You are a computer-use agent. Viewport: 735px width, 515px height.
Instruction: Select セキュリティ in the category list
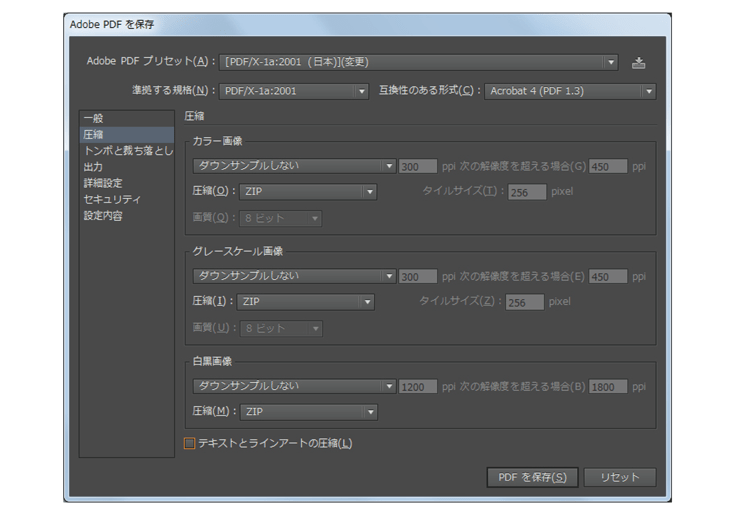click(127, 199)
